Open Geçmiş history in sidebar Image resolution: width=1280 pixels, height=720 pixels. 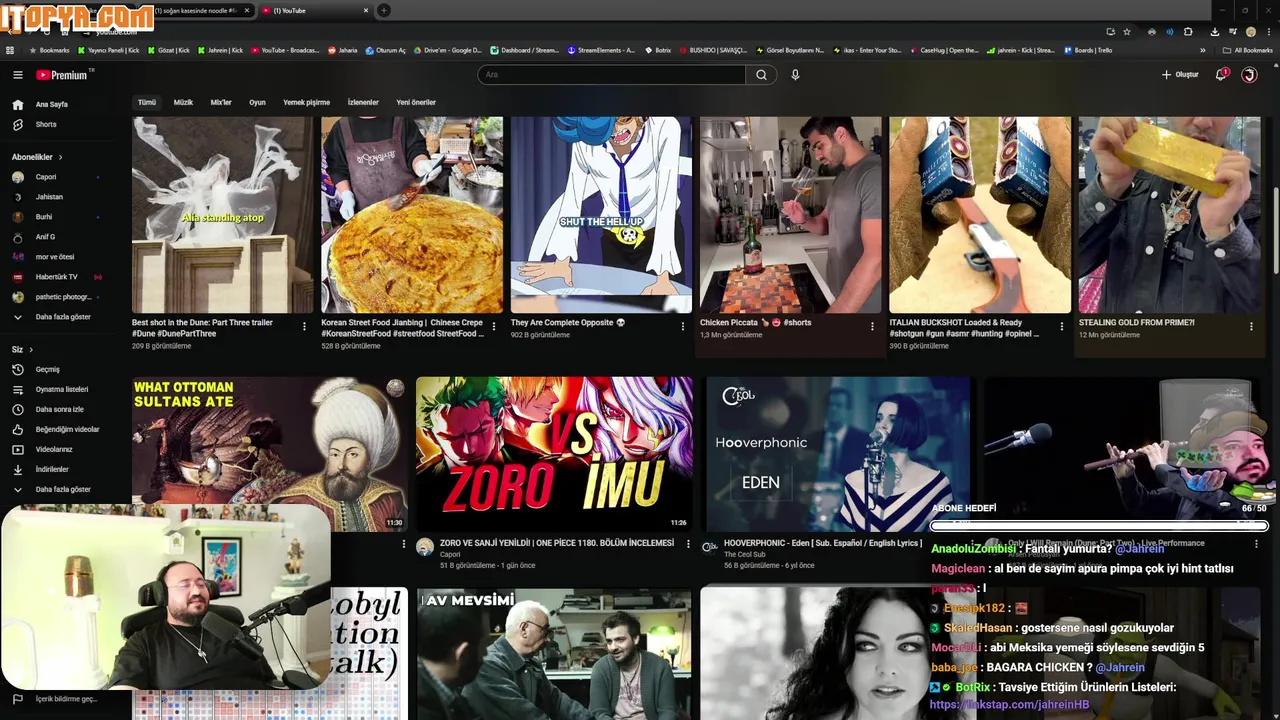coord(47,369)
